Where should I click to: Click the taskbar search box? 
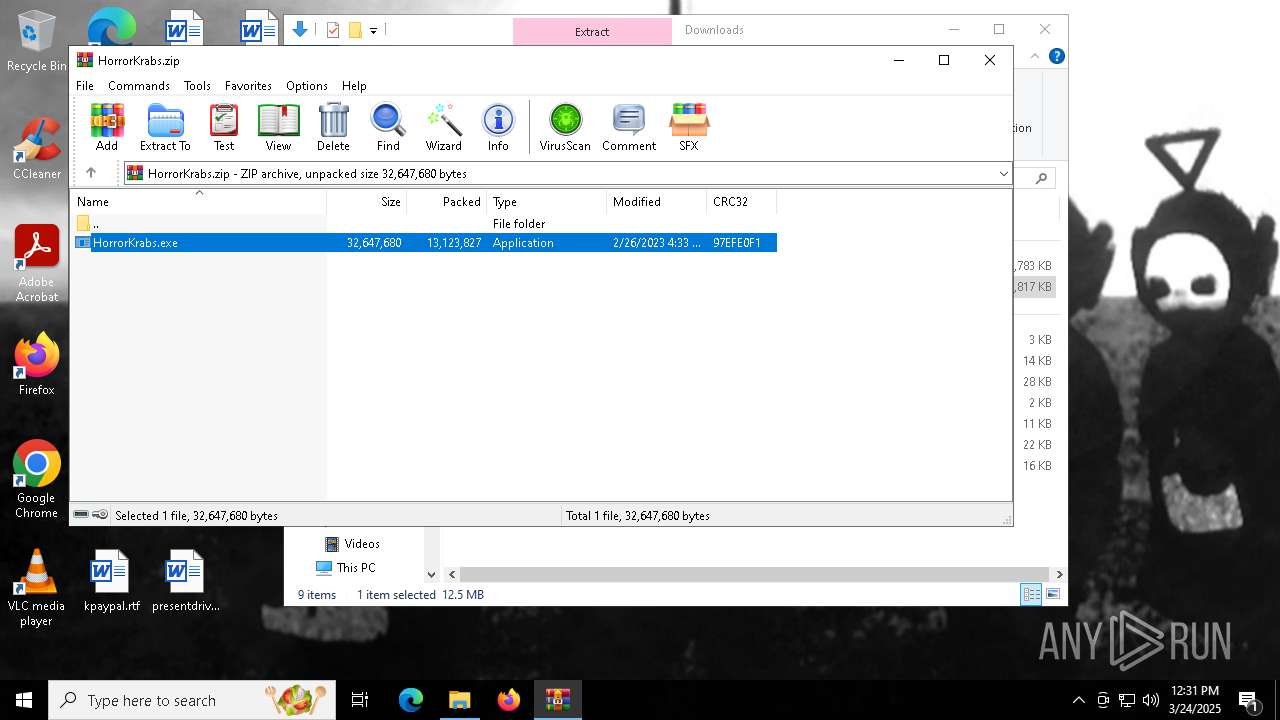tap(192, 700)
